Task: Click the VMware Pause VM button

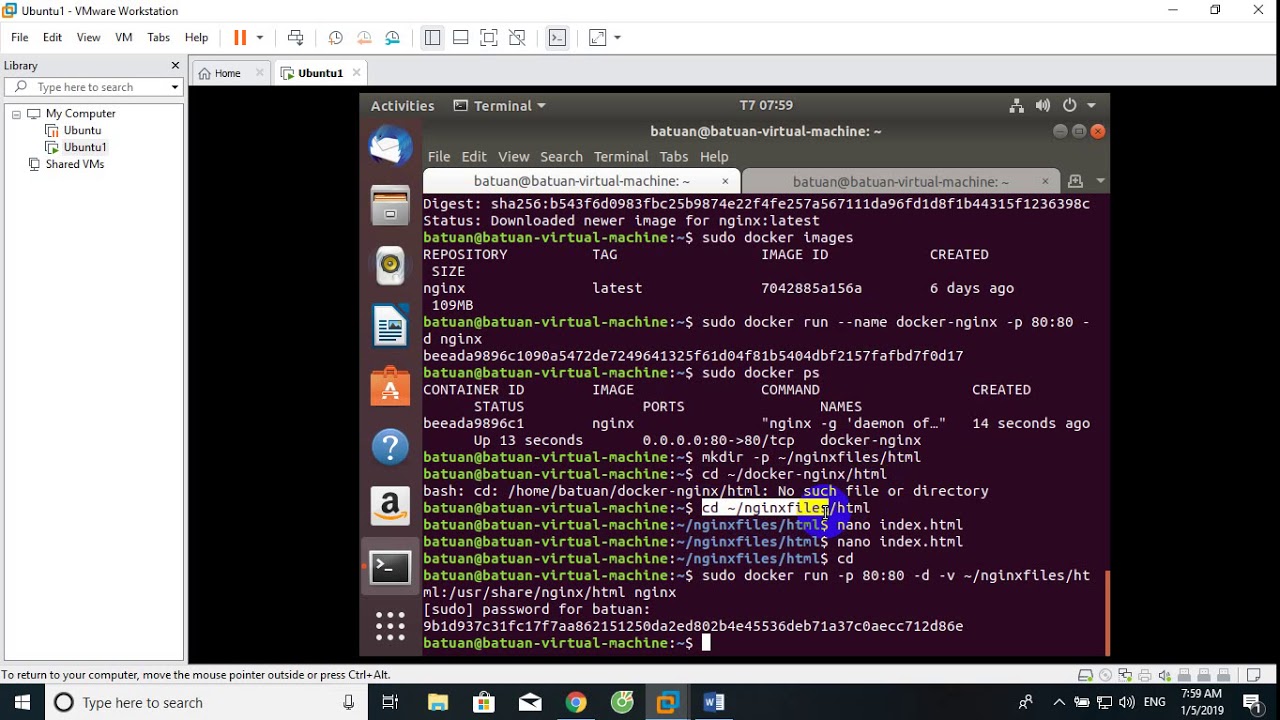Action: [x=240, y=38]
